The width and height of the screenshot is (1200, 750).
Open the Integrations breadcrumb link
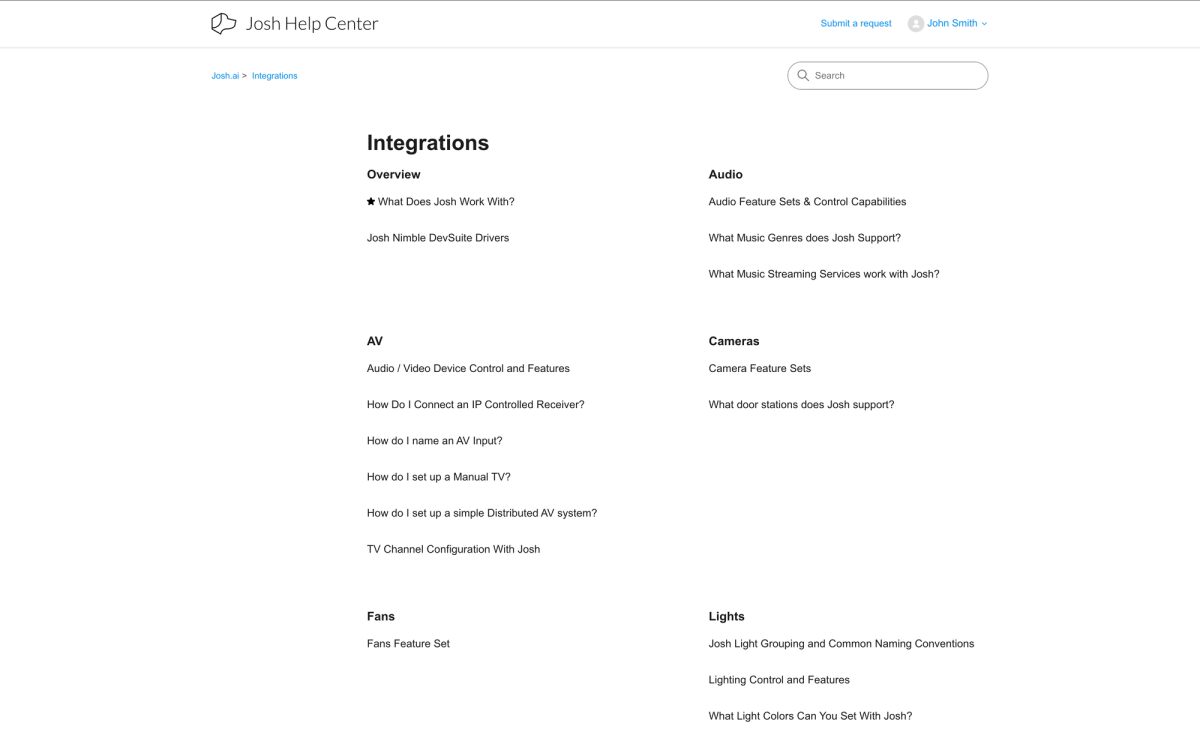[x=275, y=76]
